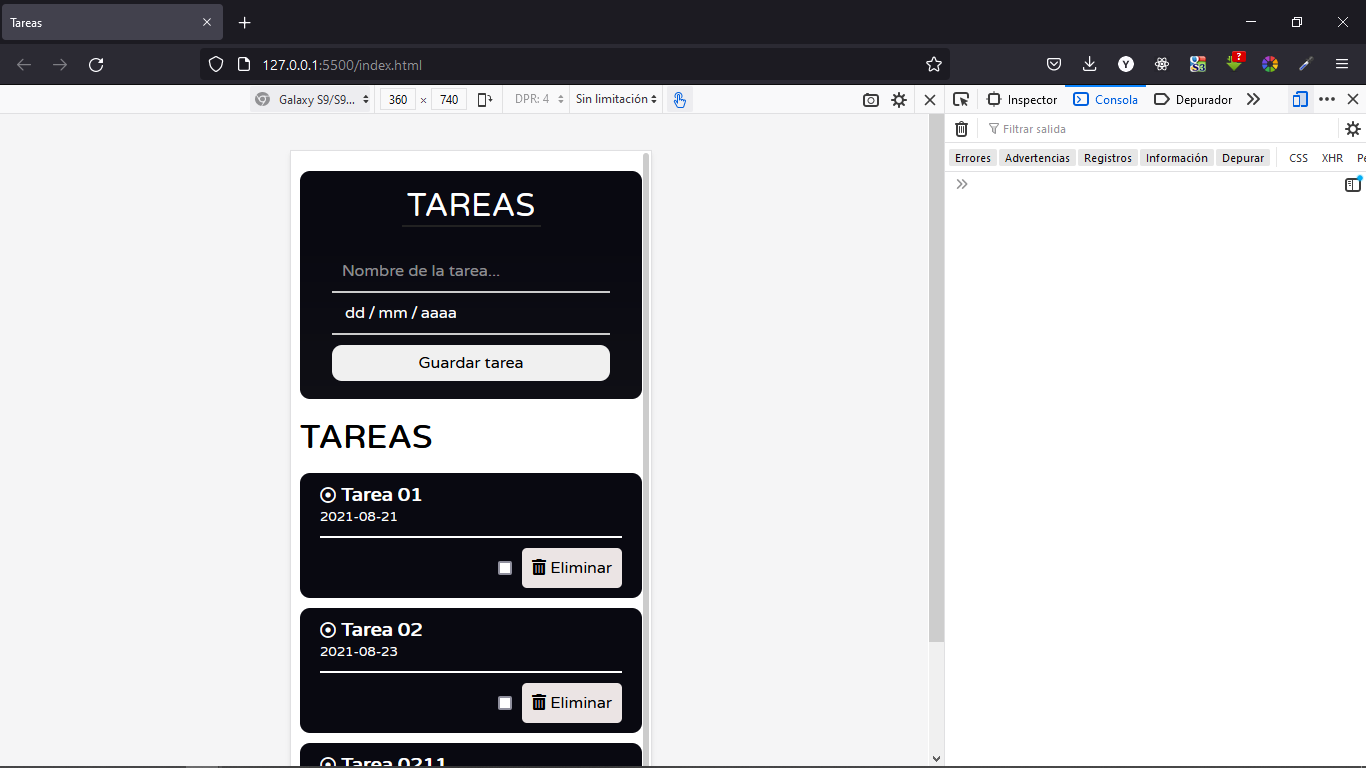This screenshot has height=768, width=1366.
Task: Show more devtools tabs with chevrons
Action: click(1253, 99)
